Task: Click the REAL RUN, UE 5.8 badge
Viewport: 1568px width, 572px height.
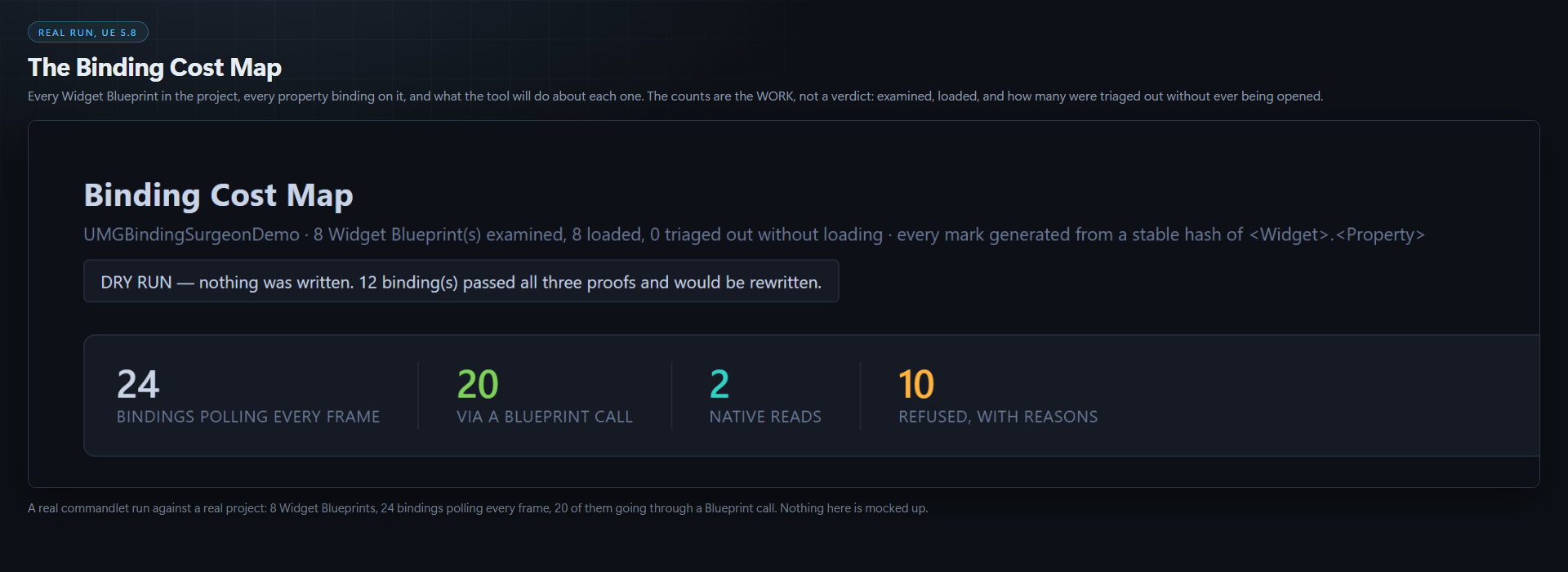Action: coord(88,32)
